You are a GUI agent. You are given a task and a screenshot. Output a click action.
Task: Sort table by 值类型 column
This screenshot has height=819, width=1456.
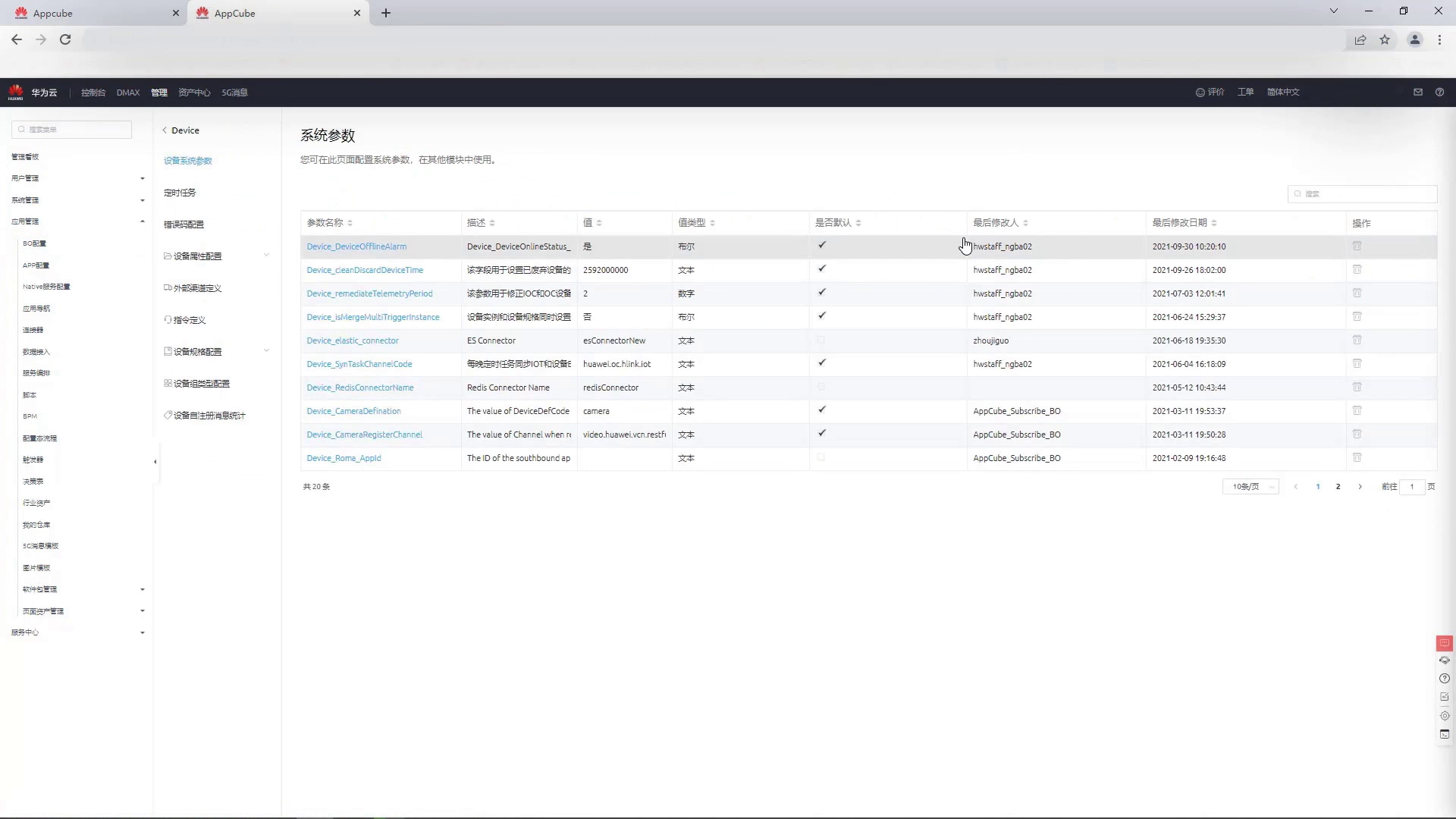(x=713, y=223)
